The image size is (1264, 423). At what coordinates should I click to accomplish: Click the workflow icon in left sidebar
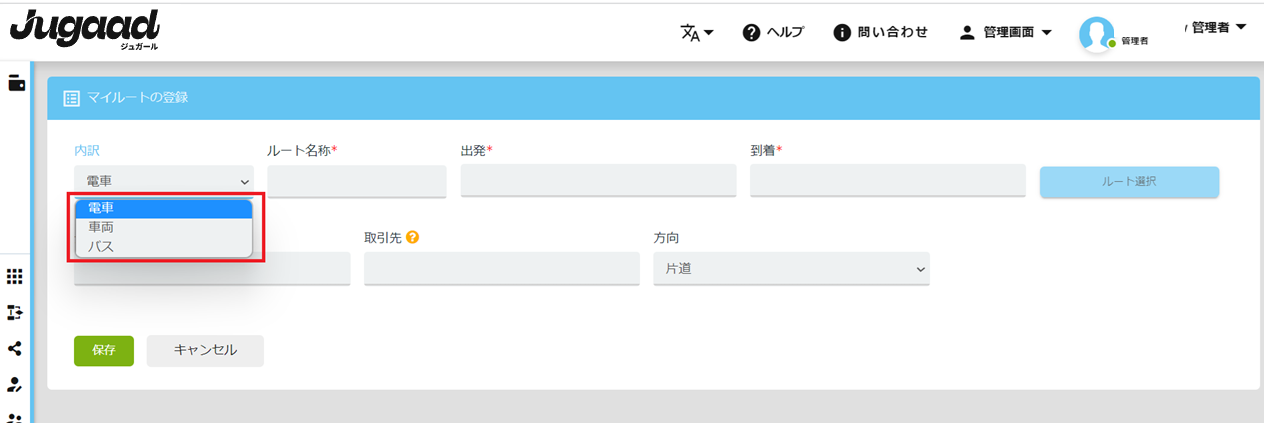click(15, 313)
